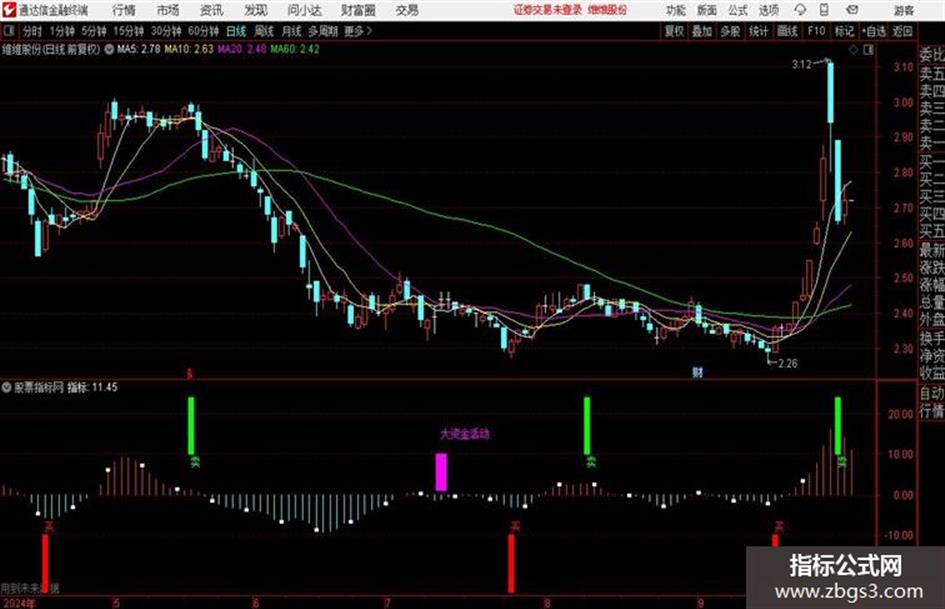945x609 pixels.
Task: Click the magenta 大资金活动 indicator bar
Action: click(441, 472)
